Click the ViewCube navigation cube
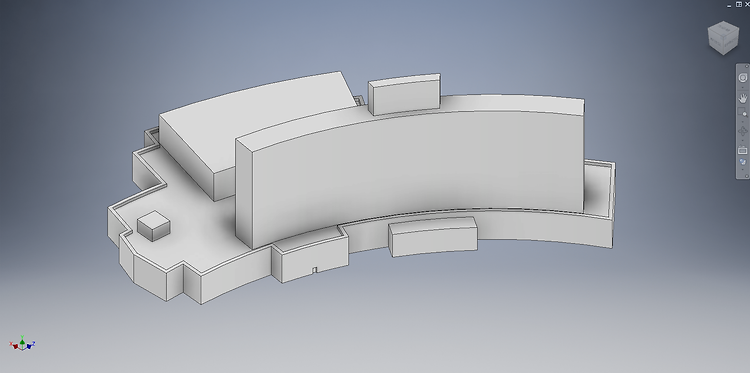Viewport: 750px width, 373px height. [x=723, y=38]
